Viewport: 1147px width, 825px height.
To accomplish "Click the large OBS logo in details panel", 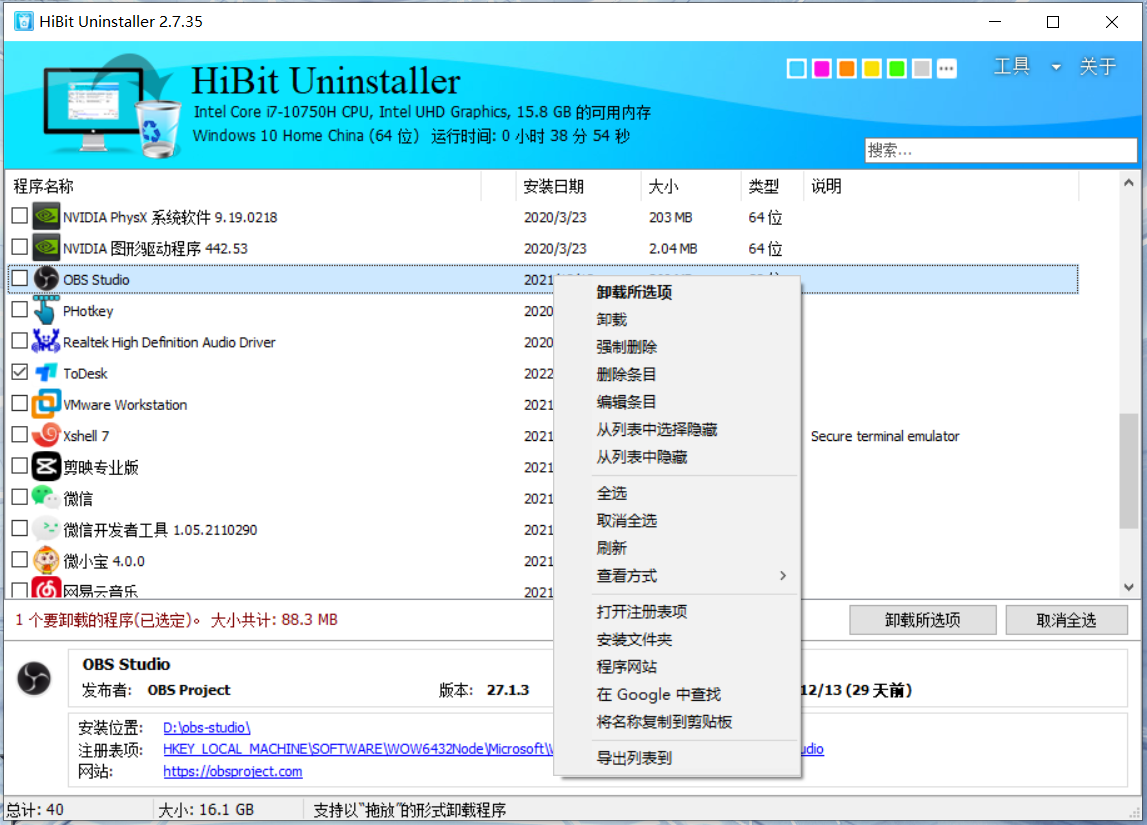I will click(x=34, y=678).
